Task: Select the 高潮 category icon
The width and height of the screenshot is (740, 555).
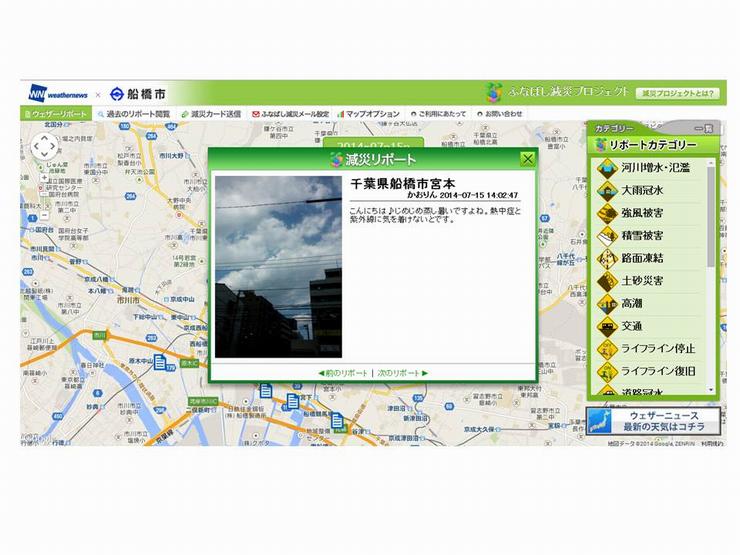Action: [x=607, y=304]
